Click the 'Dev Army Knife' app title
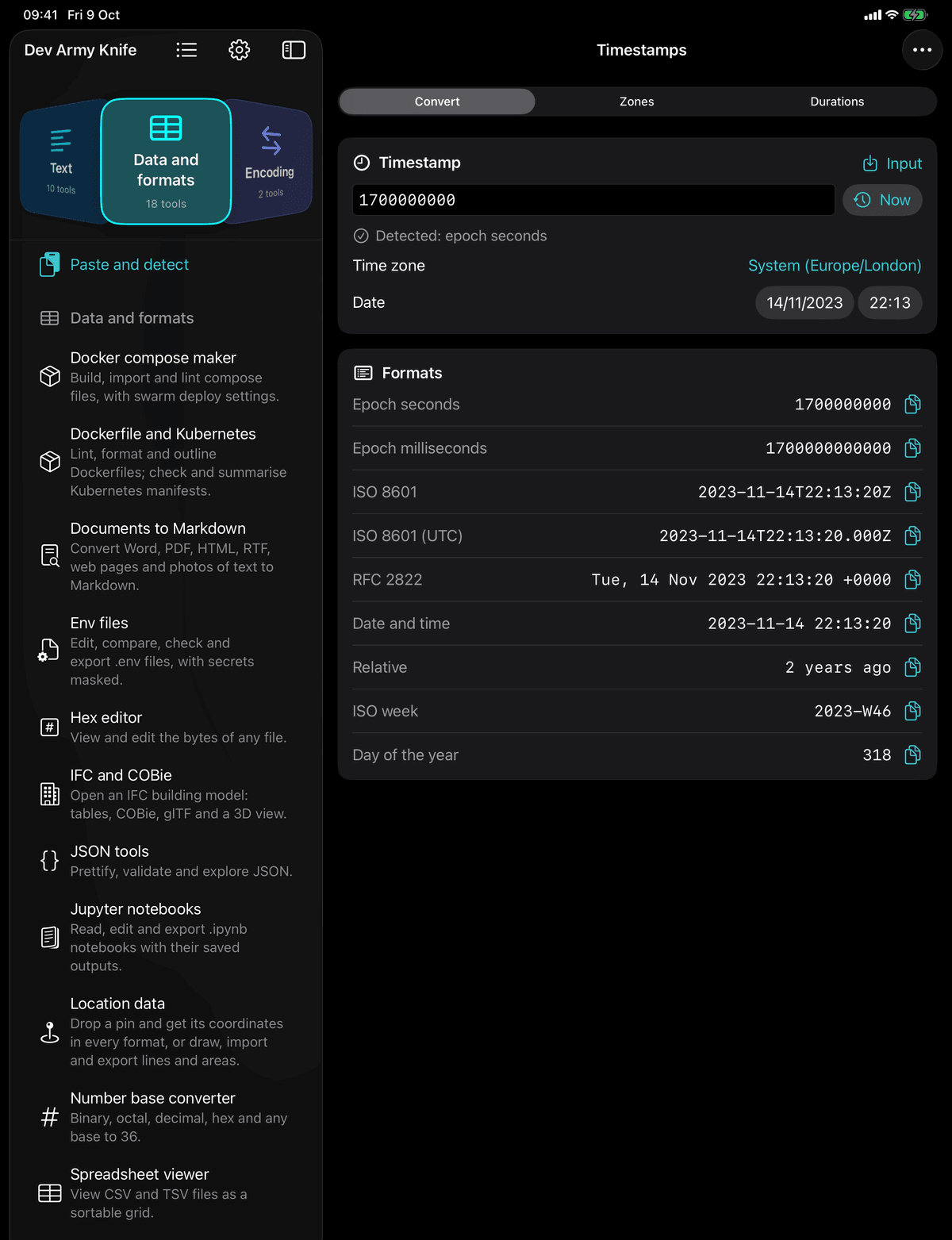The height and width of the screenshot is (1240, 952). pos(80,50)
